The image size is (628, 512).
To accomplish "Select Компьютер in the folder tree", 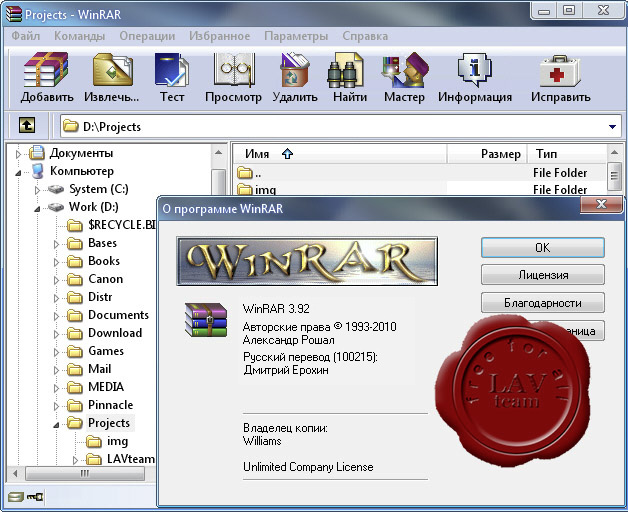I will click(82, 171).
